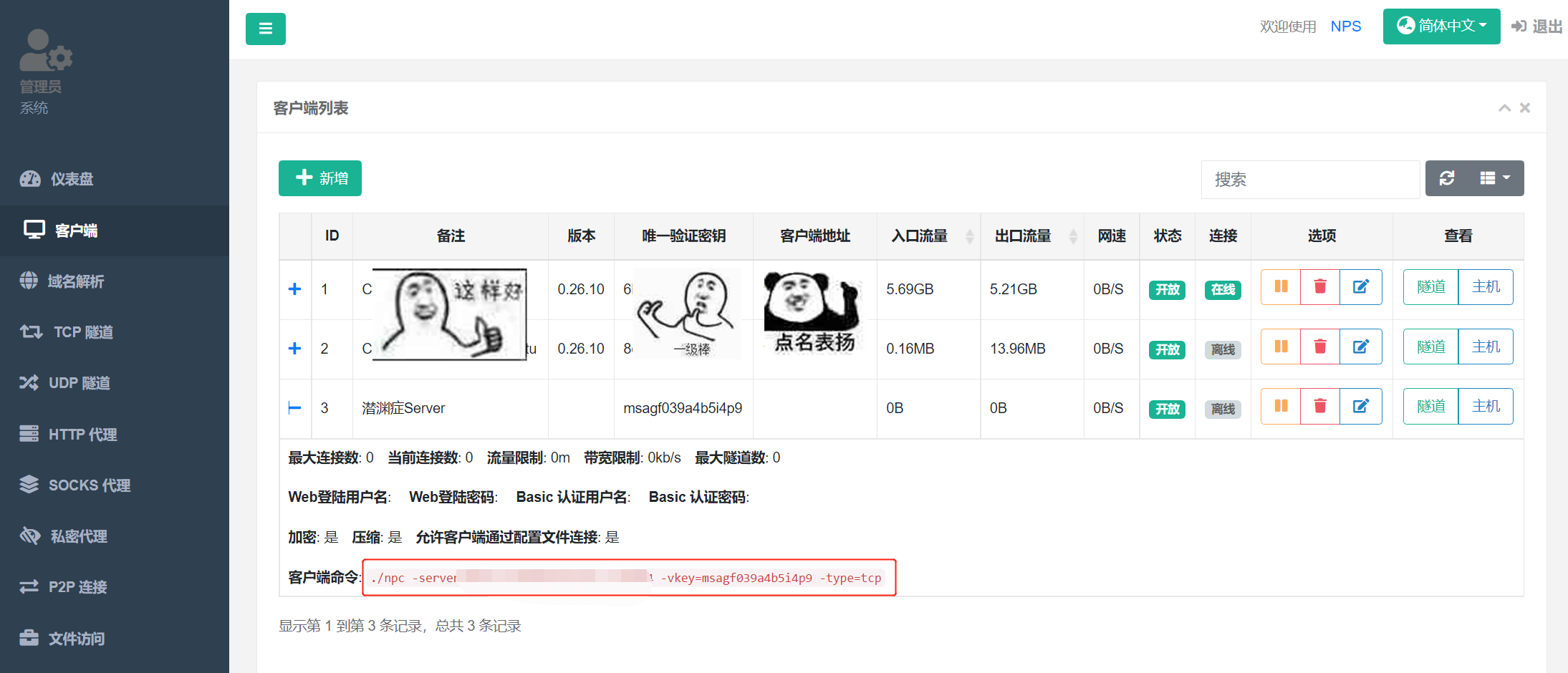The width and height of the screenshot is (1568, 673).
Task: Click the hamburger menu toggle button
Action: [265, 29]
